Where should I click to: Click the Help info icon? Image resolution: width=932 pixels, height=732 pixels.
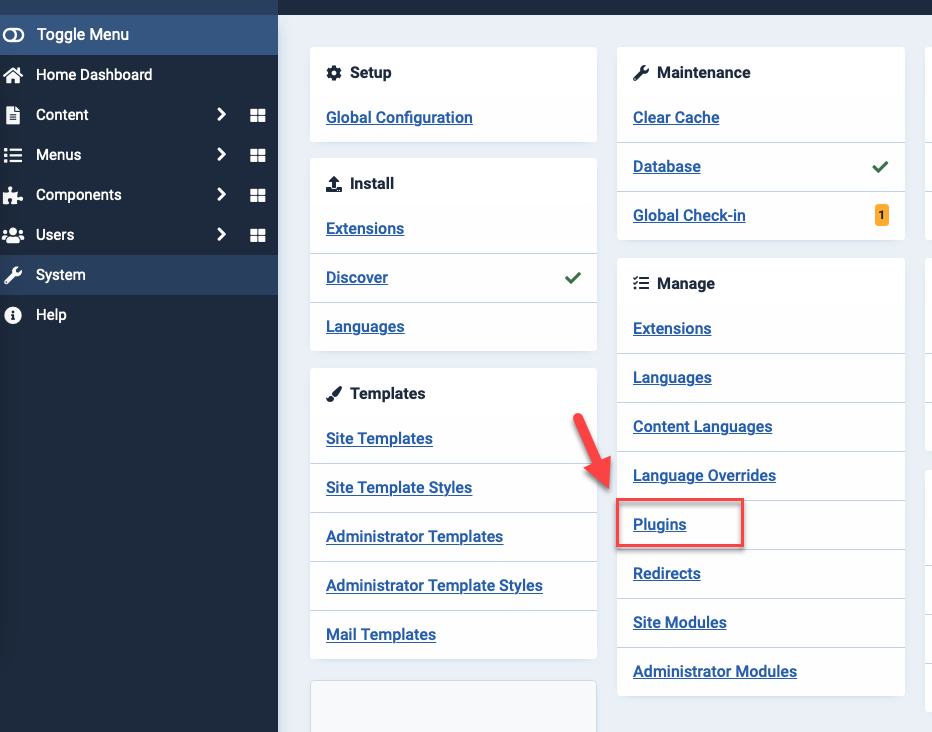(x=14, y=315)
